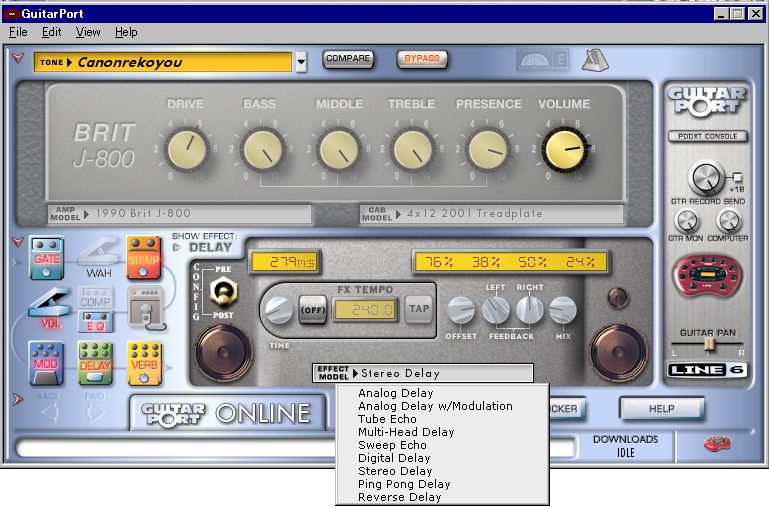Viewport: 769px width, 508px height.
Task: Open the Effect Model Stereo Delay selector
Action: pos(423,373)
